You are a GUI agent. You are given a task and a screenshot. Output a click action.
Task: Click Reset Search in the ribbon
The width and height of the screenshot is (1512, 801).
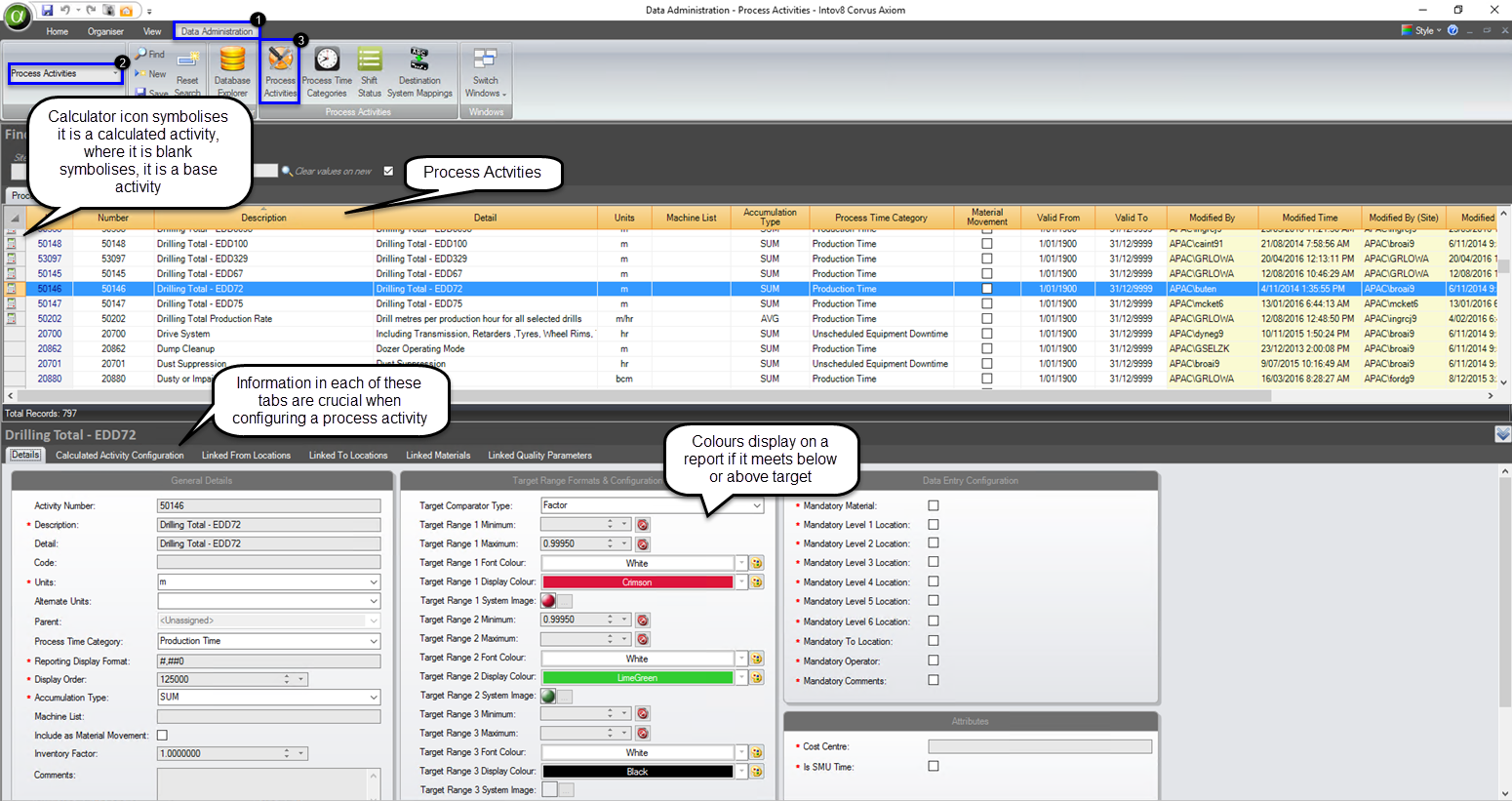187,73
